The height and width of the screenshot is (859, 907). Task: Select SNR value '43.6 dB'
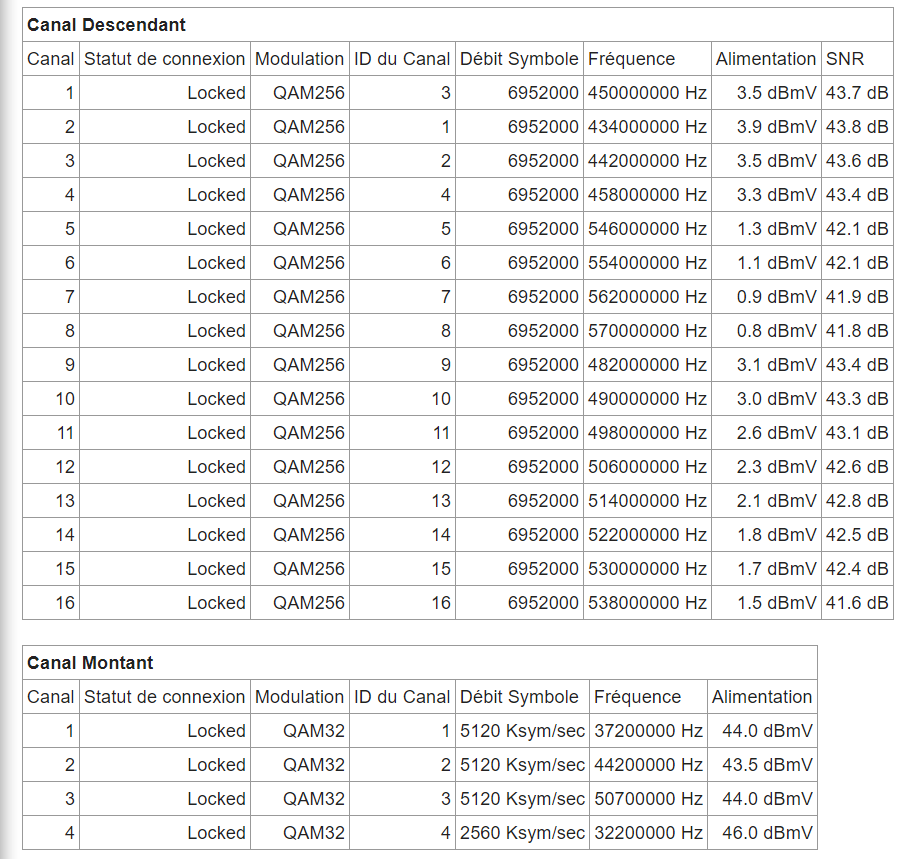(x=857, y=161)
